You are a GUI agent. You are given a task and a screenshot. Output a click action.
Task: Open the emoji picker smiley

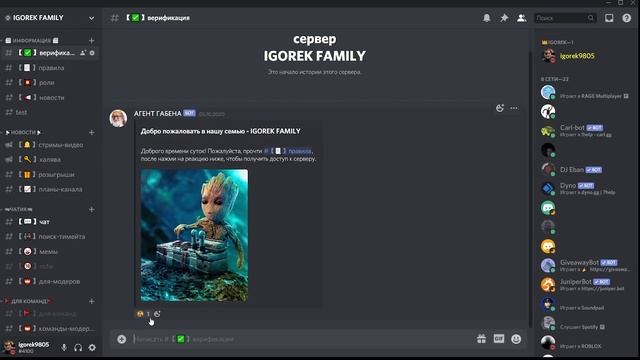coord(516,339)
